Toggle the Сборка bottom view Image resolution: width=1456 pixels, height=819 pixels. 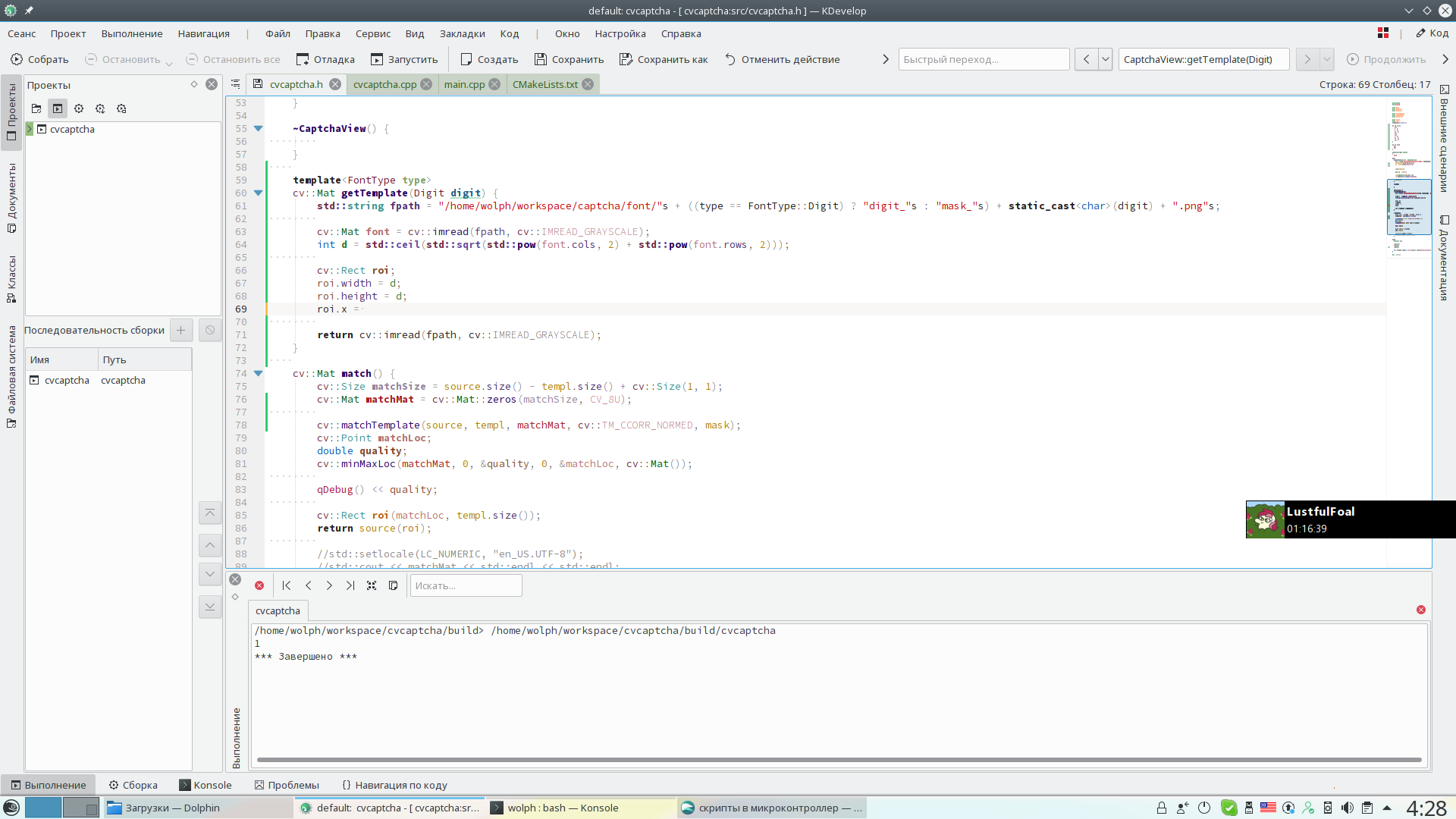click(x=133, y=785)
